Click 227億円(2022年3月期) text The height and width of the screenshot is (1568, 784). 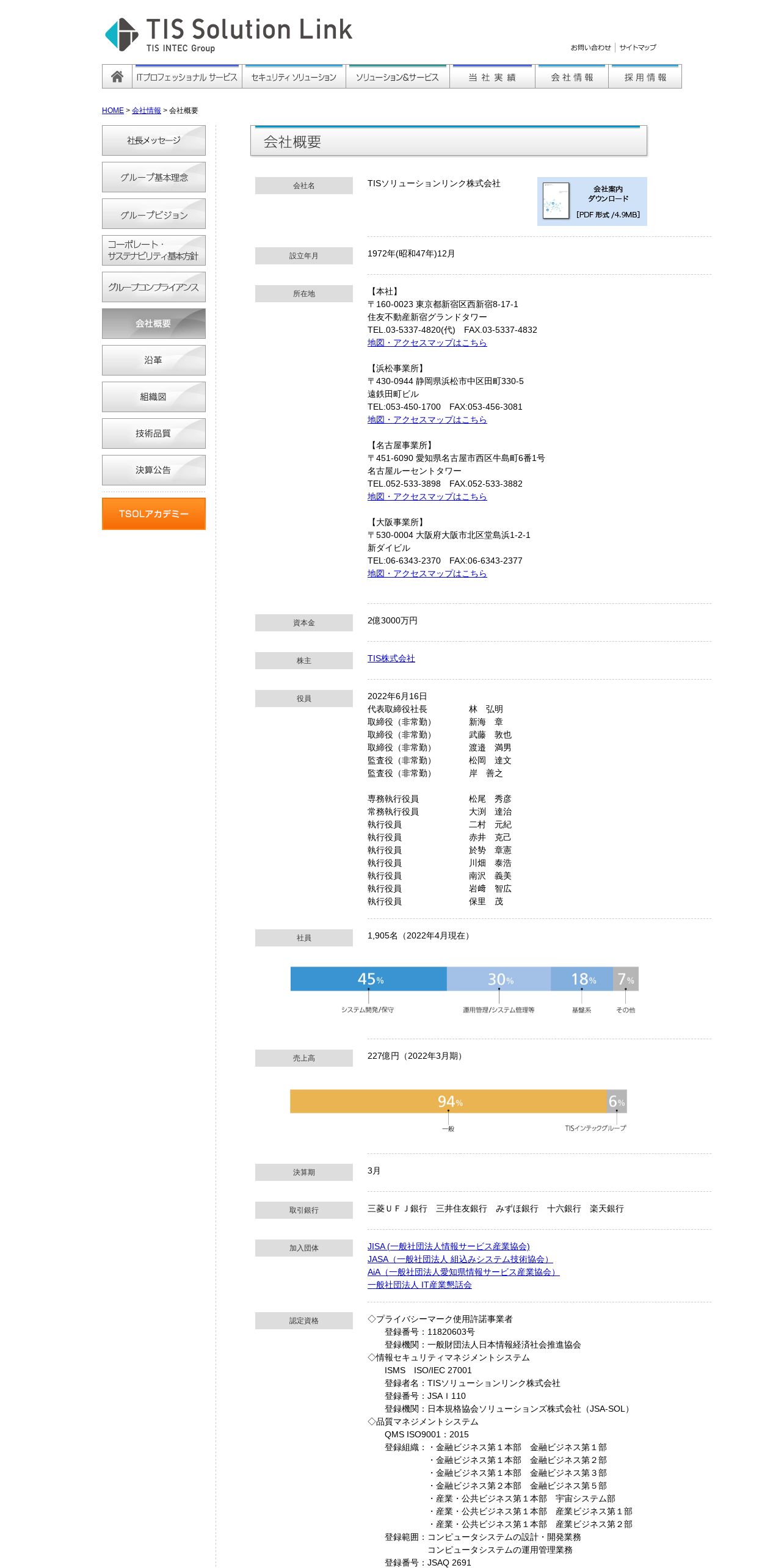click(x=416, y=1056)
